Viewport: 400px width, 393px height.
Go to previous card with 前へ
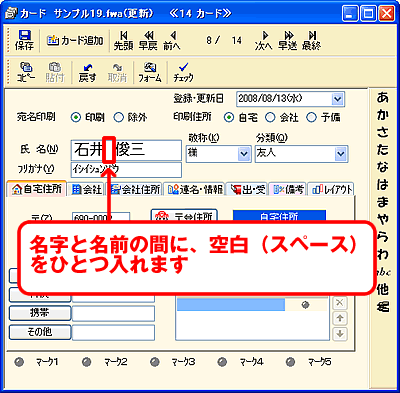coord(172,41)
